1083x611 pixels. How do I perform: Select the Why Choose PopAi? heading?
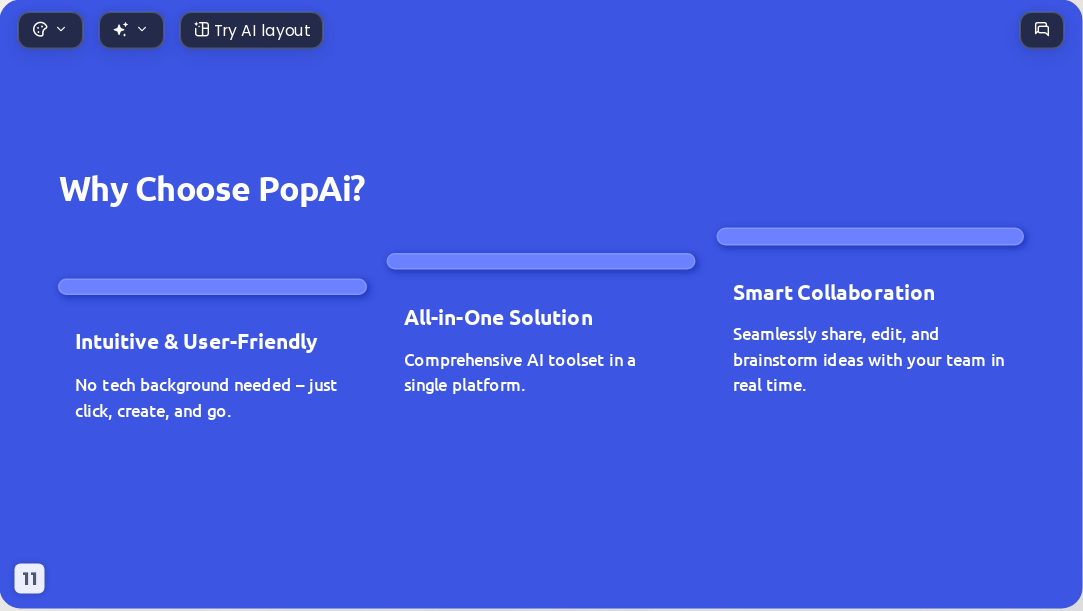click(212, 189)
